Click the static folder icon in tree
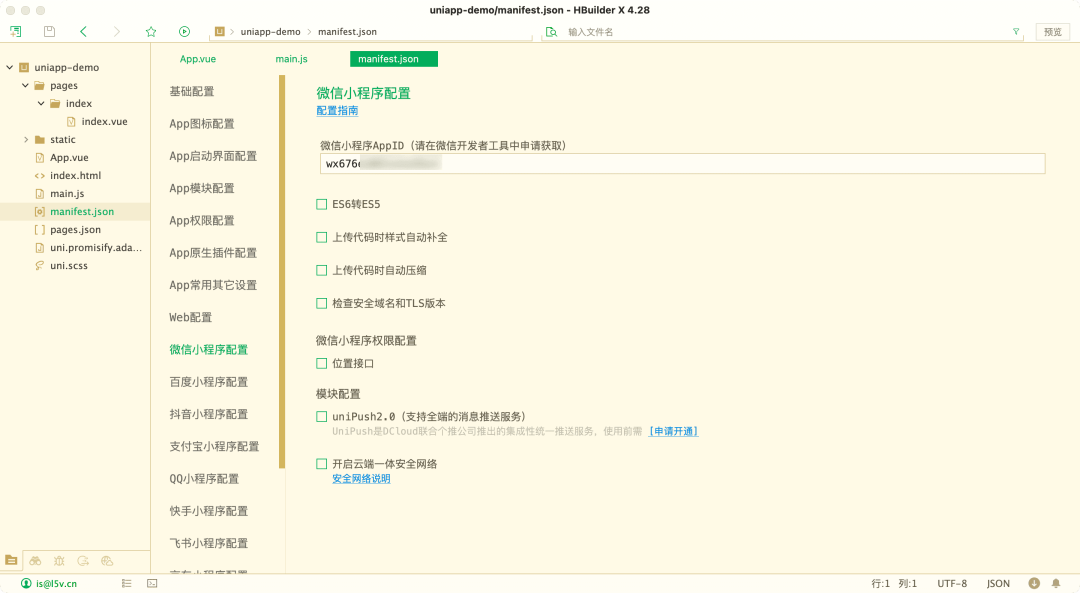The width and height of the screenshot is (1080, 593). pos(39,139)
